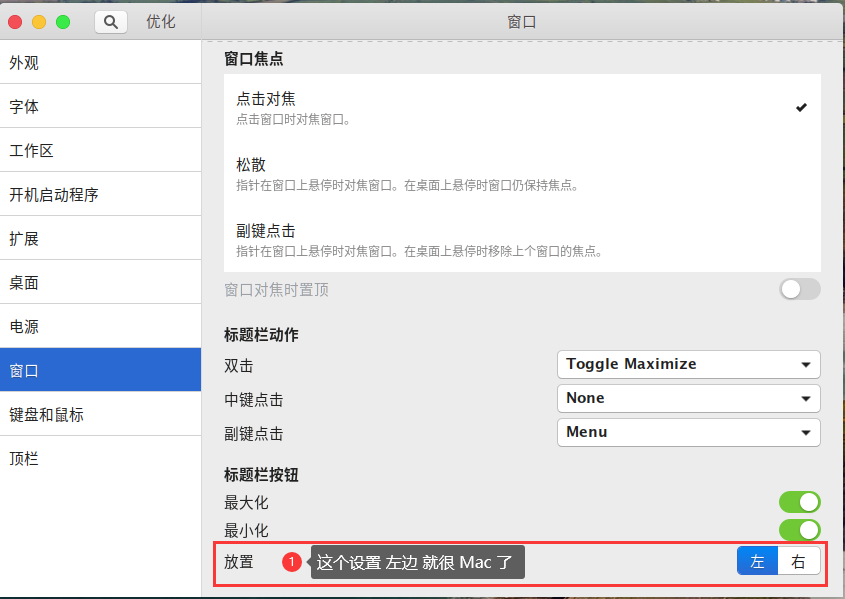Set button placement to 右

[799, 561]
